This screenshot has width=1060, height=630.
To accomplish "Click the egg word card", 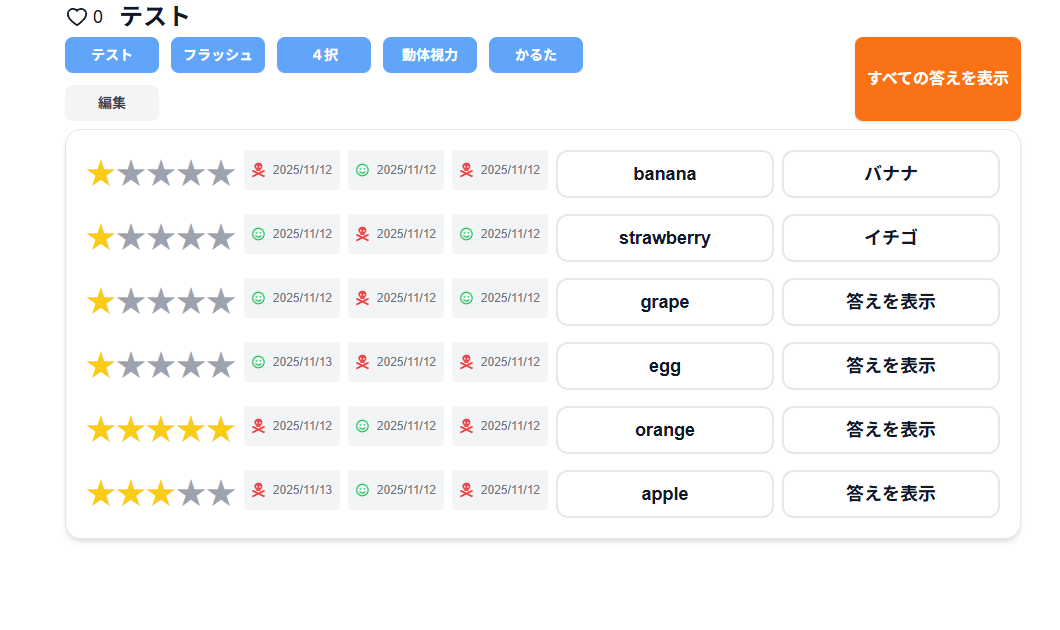I will [x=665, y=366].
